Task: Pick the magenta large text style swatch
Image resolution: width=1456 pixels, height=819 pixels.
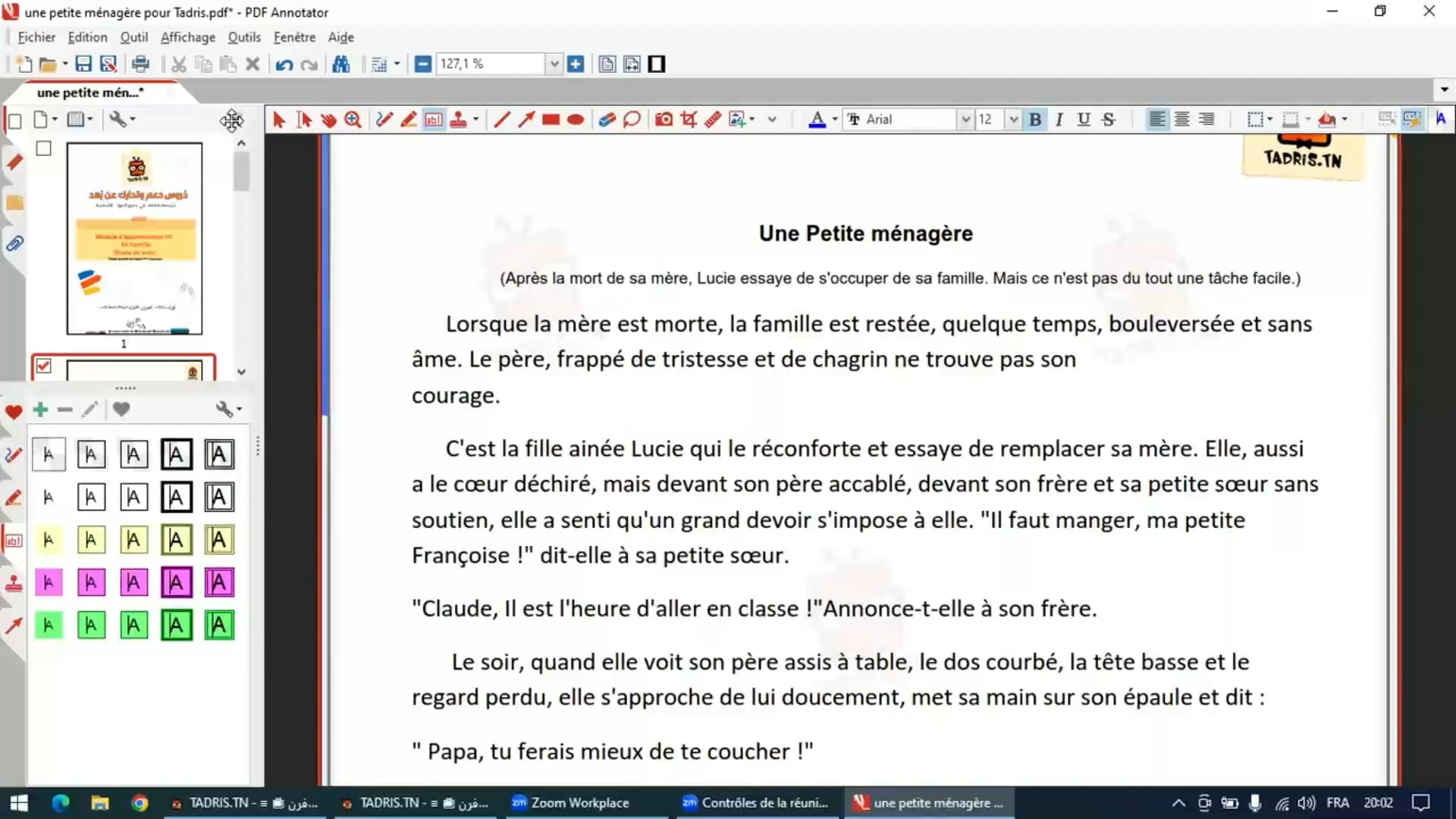Action: 219,582
